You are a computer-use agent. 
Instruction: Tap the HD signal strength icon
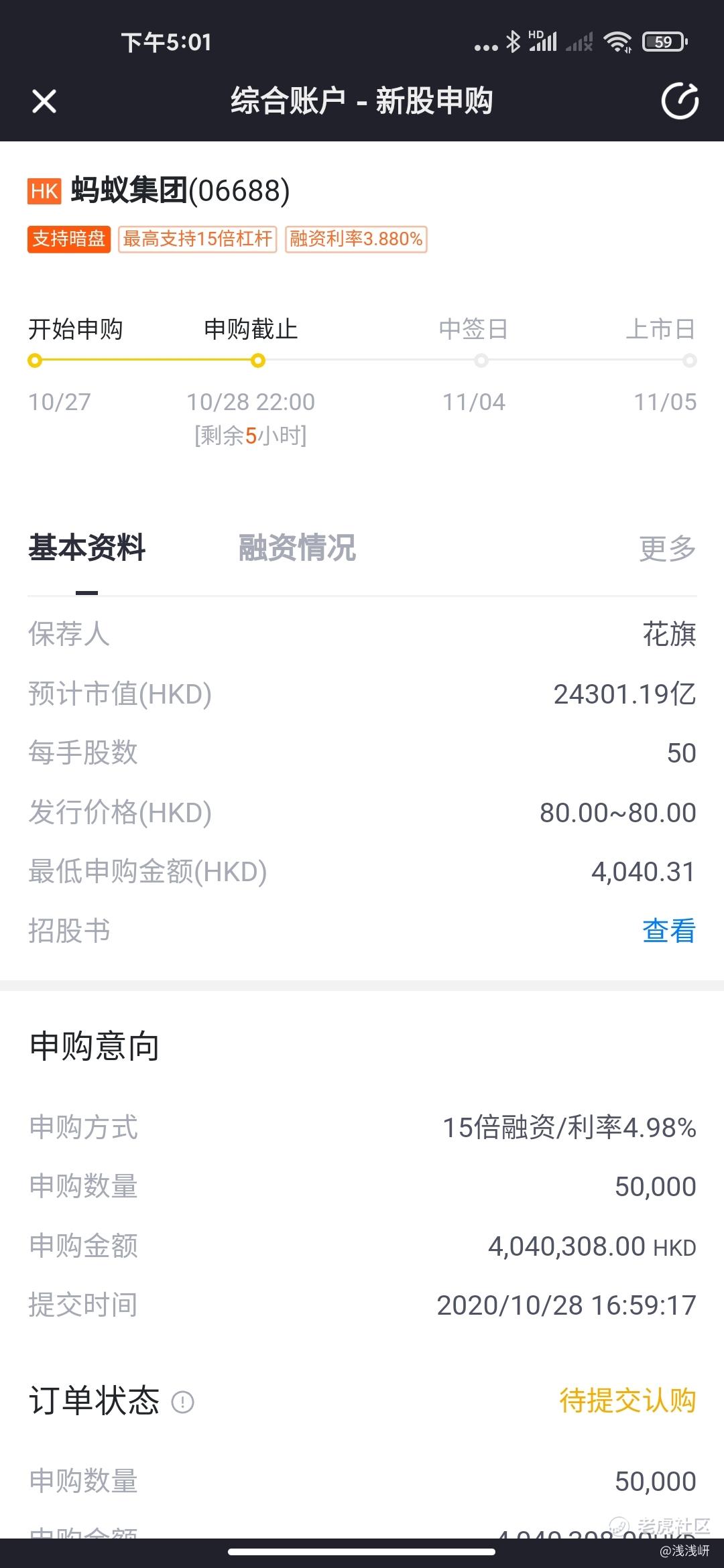(542, 42)
